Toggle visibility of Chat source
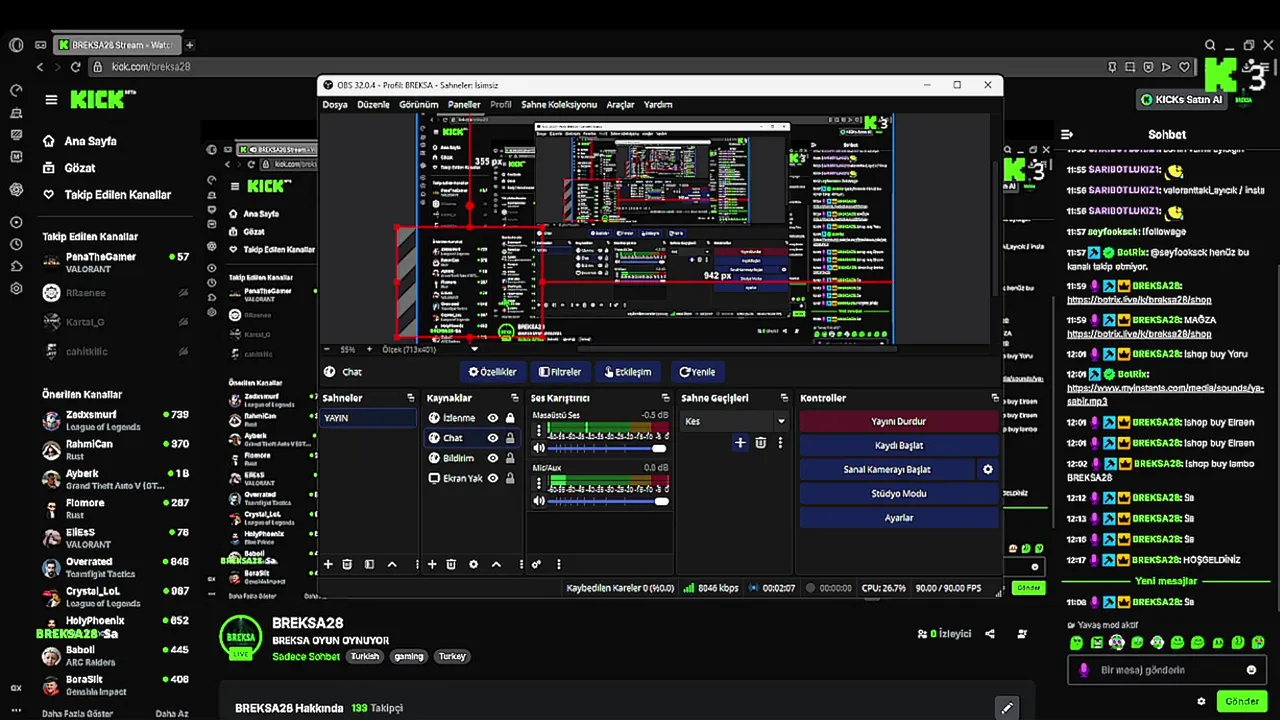The image size is (1280, 720). pos(492,438)
